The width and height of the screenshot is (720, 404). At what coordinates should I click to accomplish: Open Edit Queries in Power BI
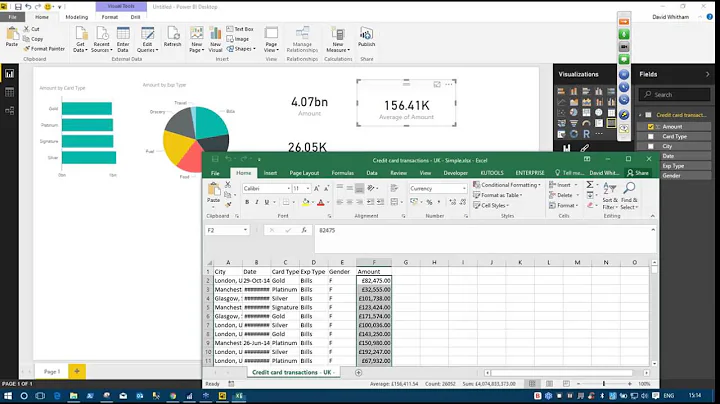[147, 39]
